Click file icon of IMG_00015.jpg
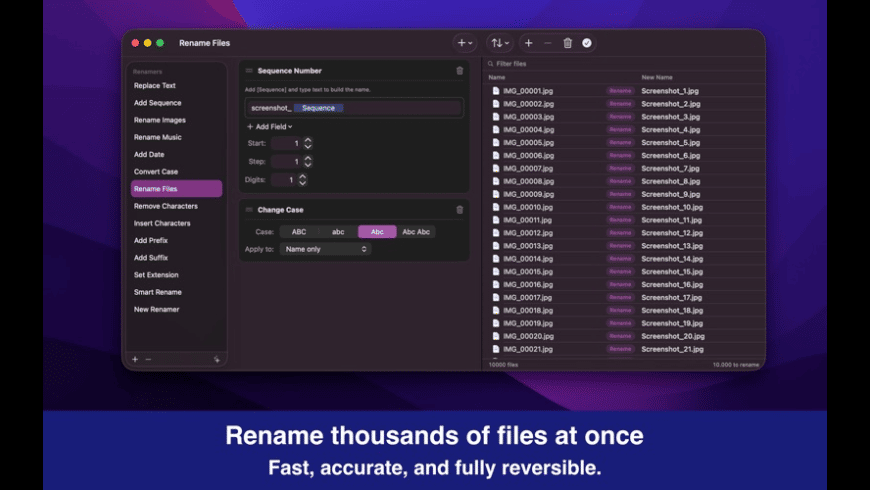 click(x=496, y=271)
